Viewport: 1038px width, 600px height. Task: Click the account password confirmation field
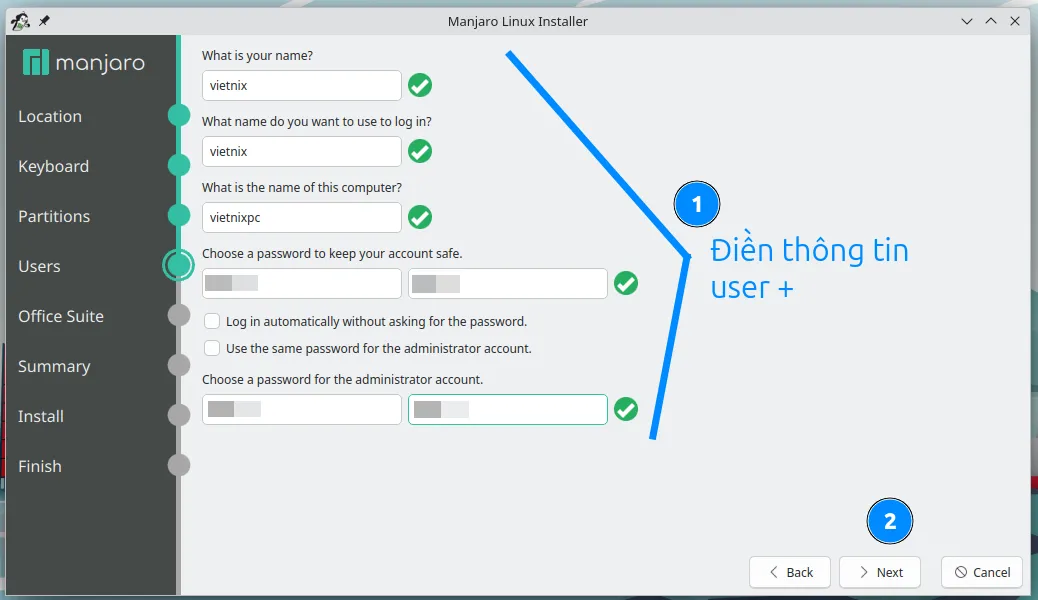[507, 284]
